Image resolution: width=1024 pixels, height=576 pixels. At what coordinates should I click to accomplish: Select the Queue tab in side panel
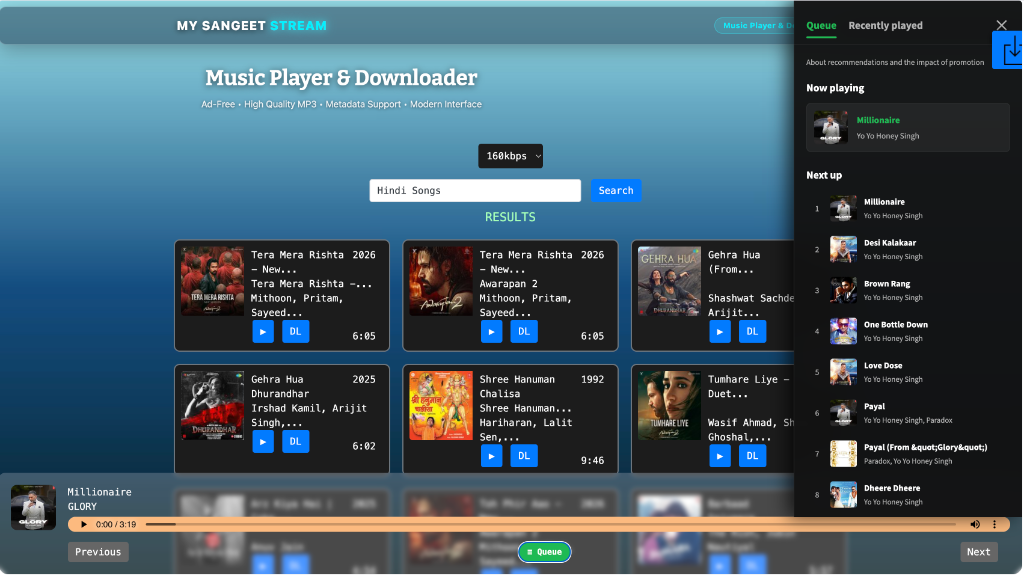click(x=821, y=25)
